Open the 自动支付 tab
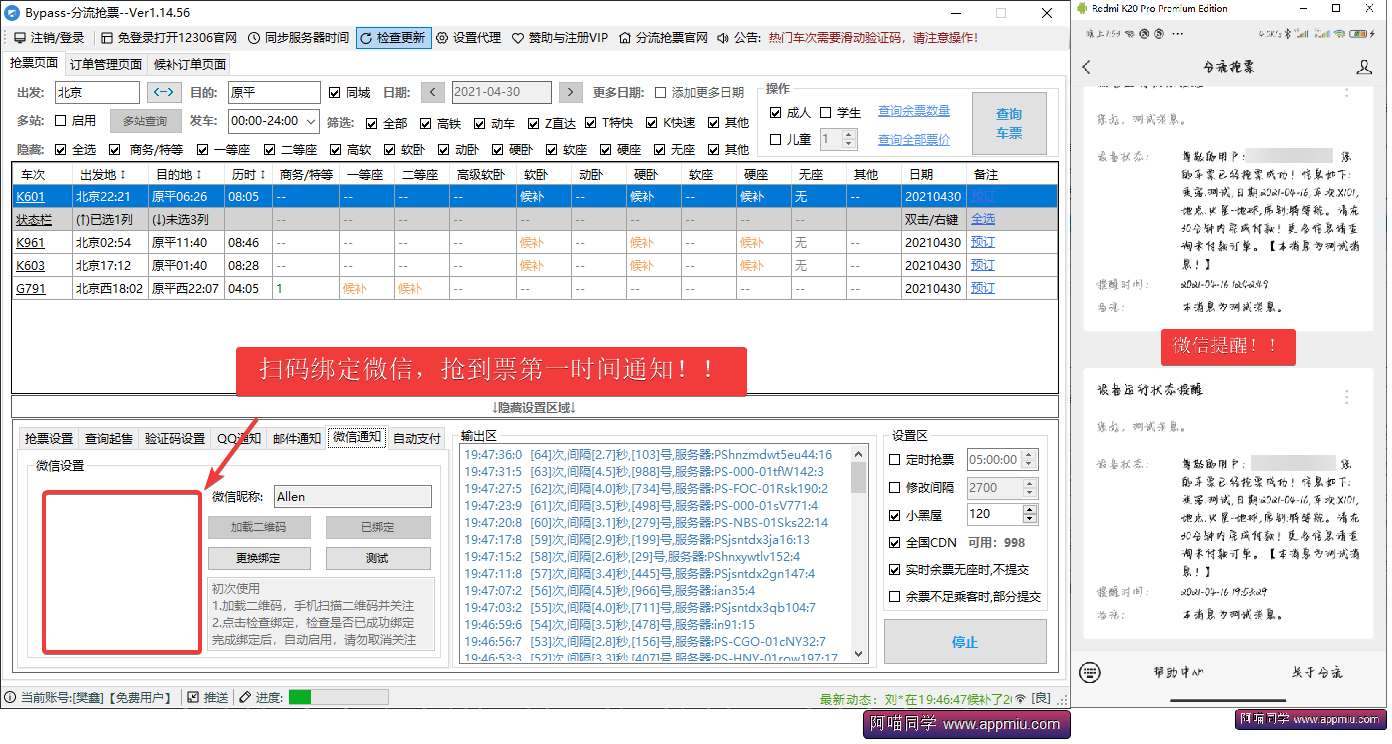The width and height of the screenshot is (1392, 744). pos(417,438)
